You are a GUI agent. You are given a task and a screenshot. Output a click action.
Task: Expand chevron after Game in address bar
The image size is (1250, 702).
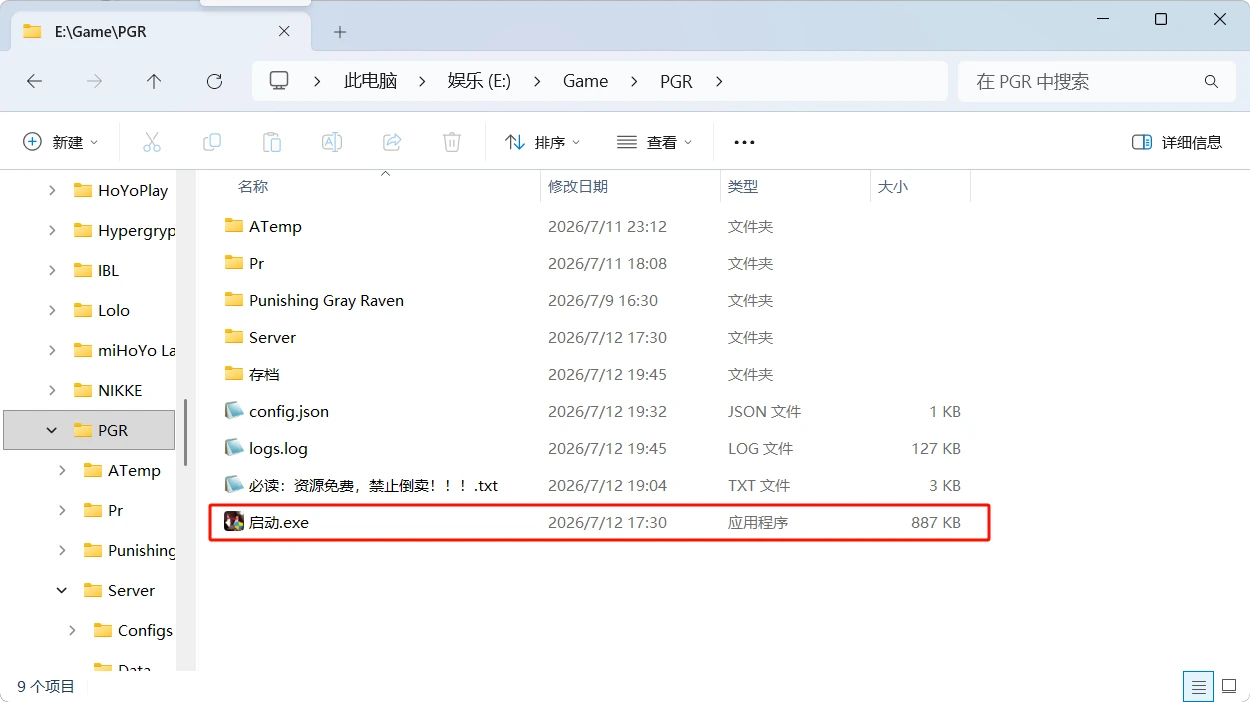click(634, 82)
